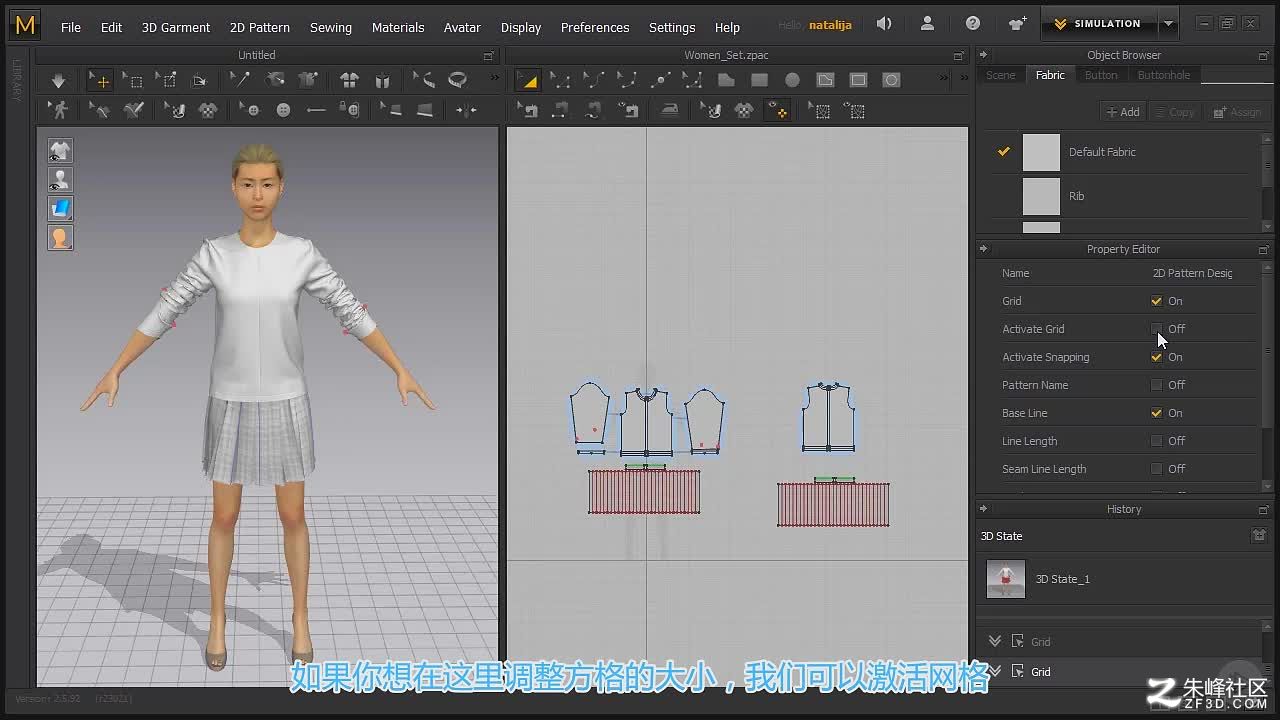The image size is (1280, 720).
Task: Select the Polygon pattern creation tool
Action: pyautogui.click(x=726, y=80)
